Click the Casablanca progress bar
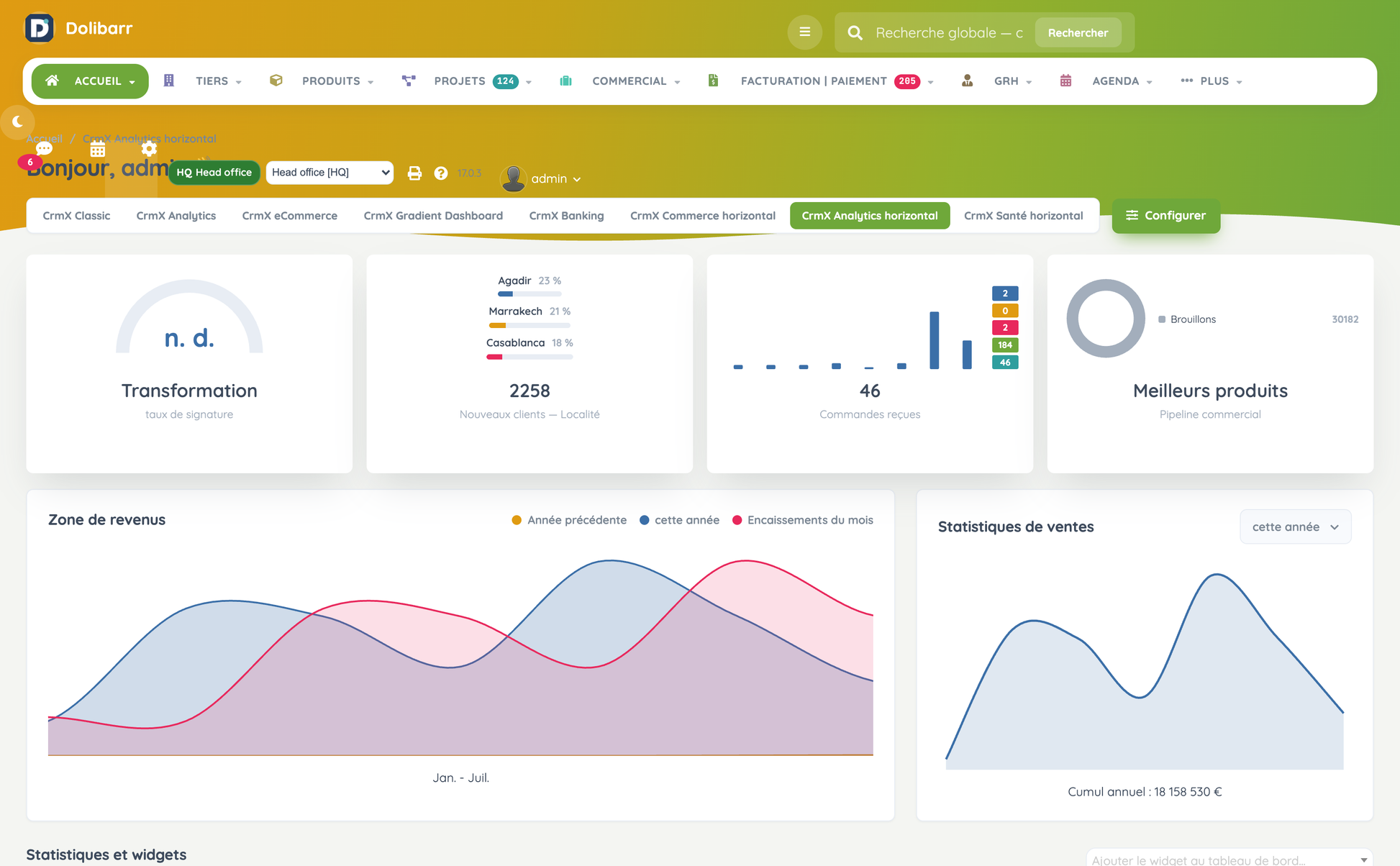Viewport: 1400px width, 866px height. point(529,357)
